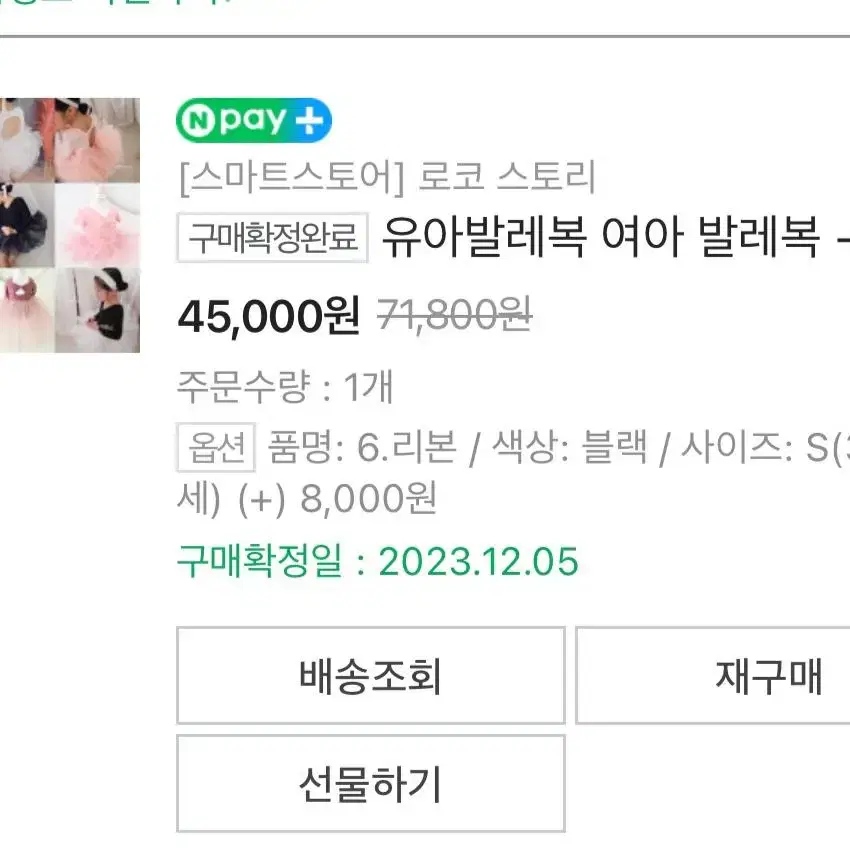Screen dimensions: 850x850
Task: Click the 구매확정일 2023.12.05 date text
Action: click(378, 561)
